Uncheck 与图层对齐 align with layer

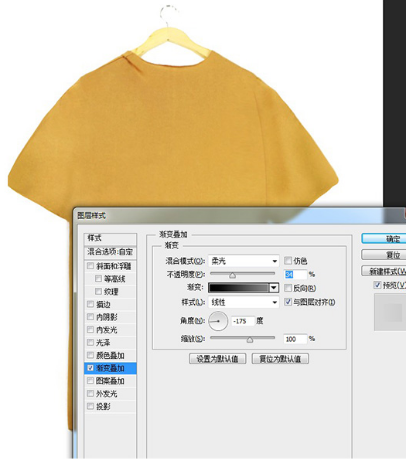click(x=288, y=302)
